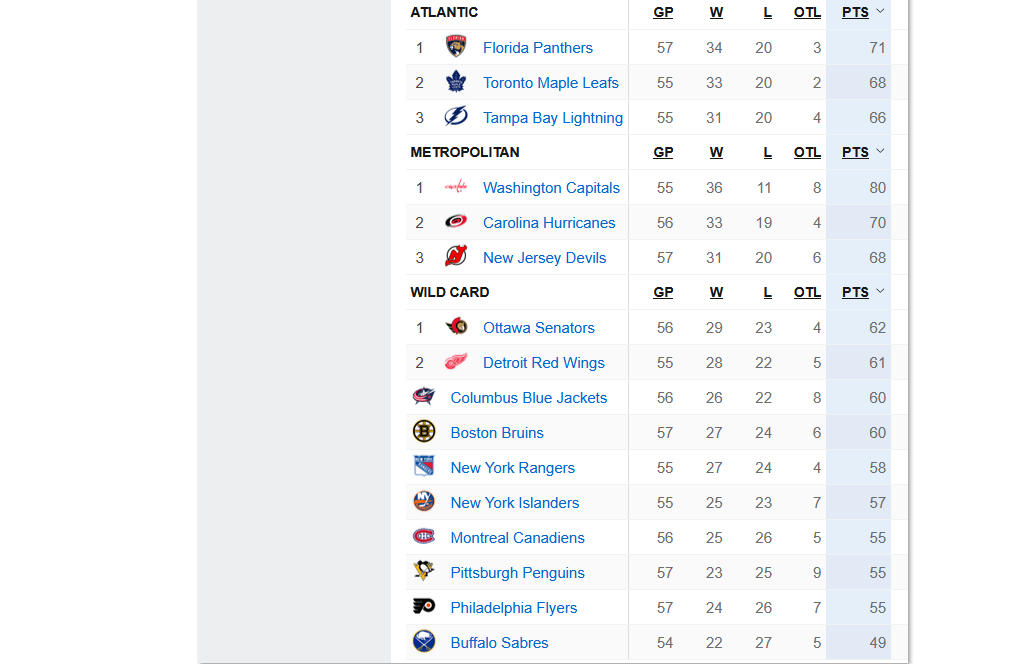Toggle PTS sort arrow in Metropolitan header
This screenshot has height=664, width=1033.
[880, 152]
